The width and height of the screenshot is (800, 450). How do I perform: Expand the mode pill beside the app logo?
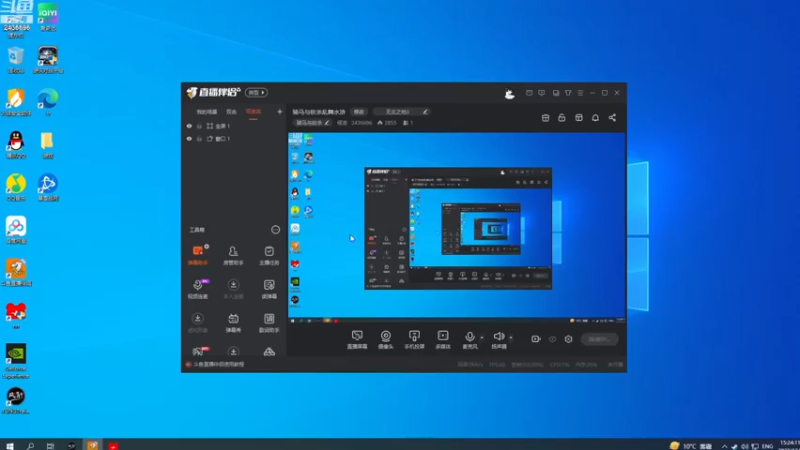[x=256, y=93]
